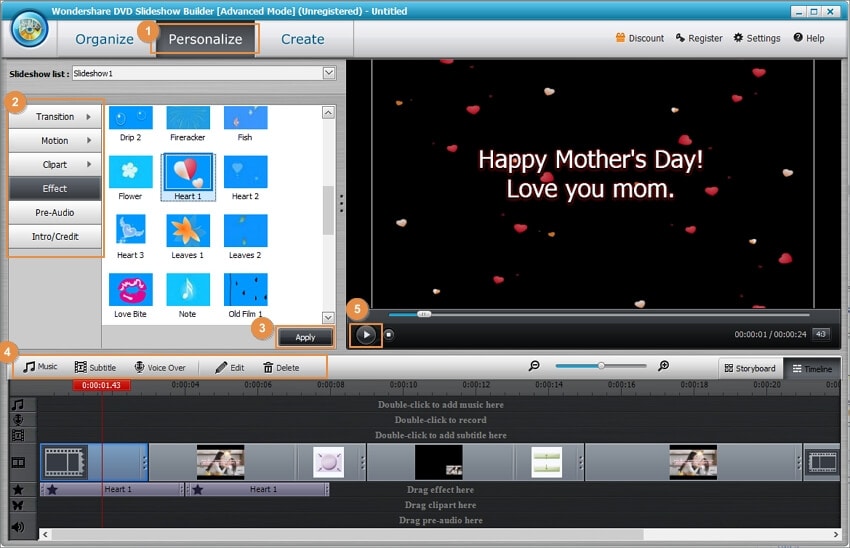This screenshot has height=548, width=850.
Task: Select the Pre-Audio category
Action: 55,212
